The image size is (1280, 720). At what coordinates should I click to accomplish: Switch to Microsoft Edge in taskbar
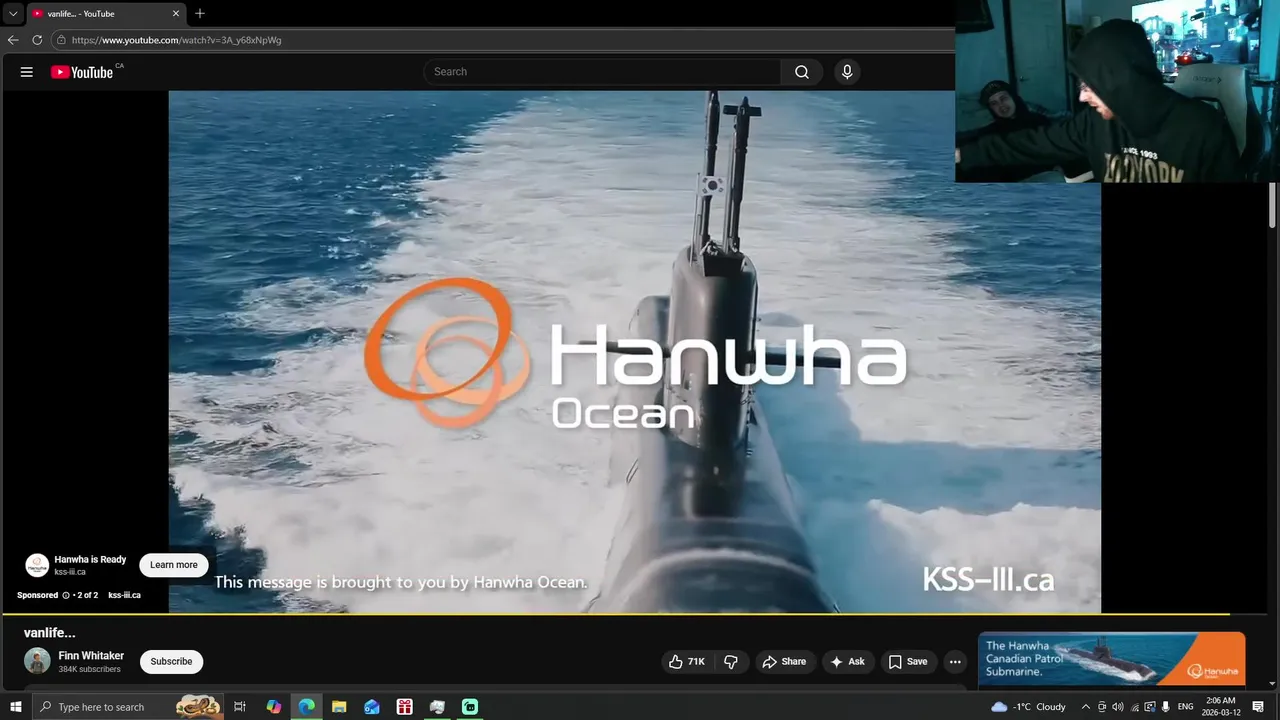click(x=307, y=707)
